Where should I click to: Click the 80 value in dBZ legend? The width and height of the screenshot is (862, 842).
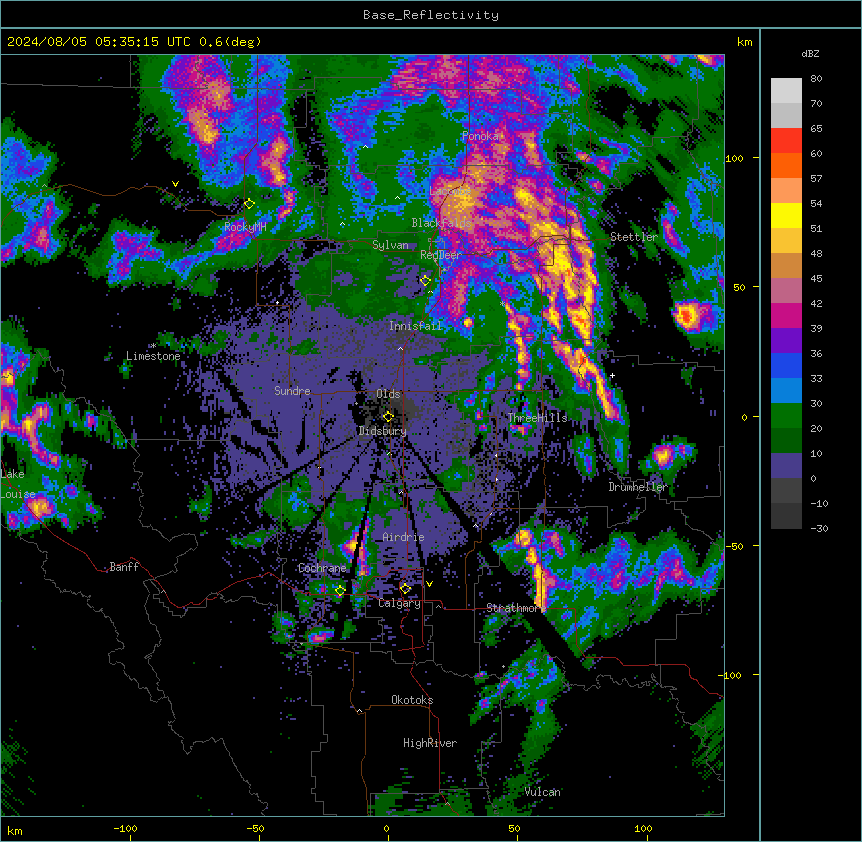(x=816, y=79)
